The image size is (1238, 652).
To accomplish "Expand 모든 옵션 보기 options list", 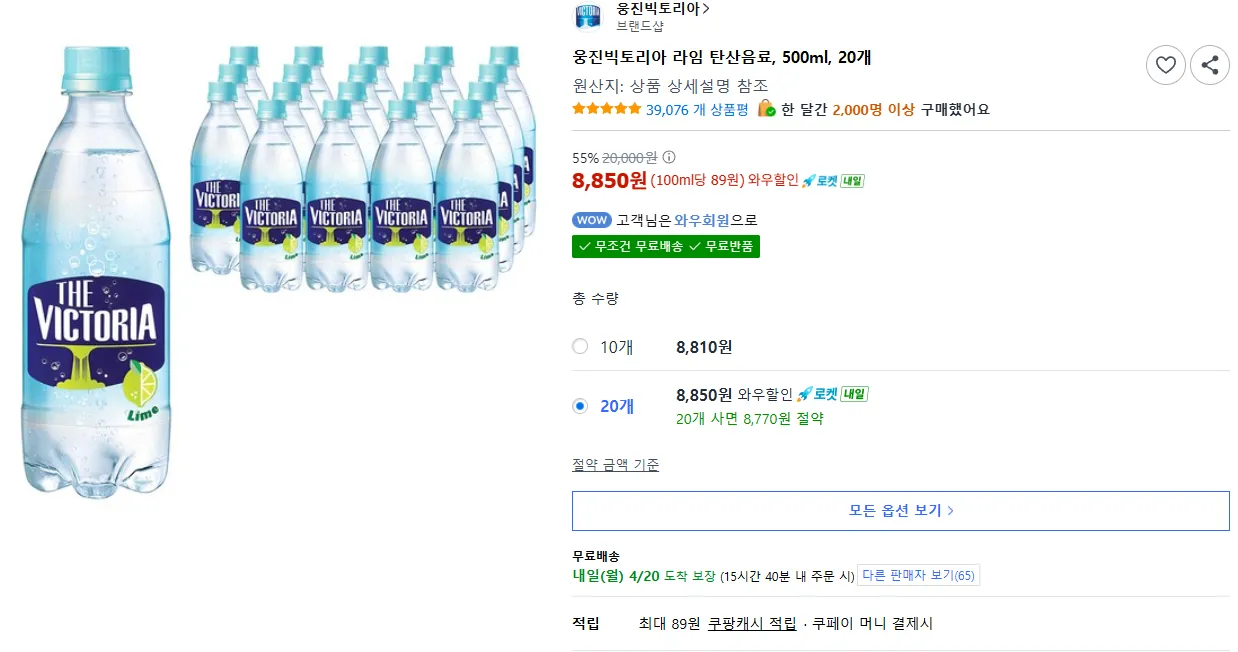I will [900, 510].
